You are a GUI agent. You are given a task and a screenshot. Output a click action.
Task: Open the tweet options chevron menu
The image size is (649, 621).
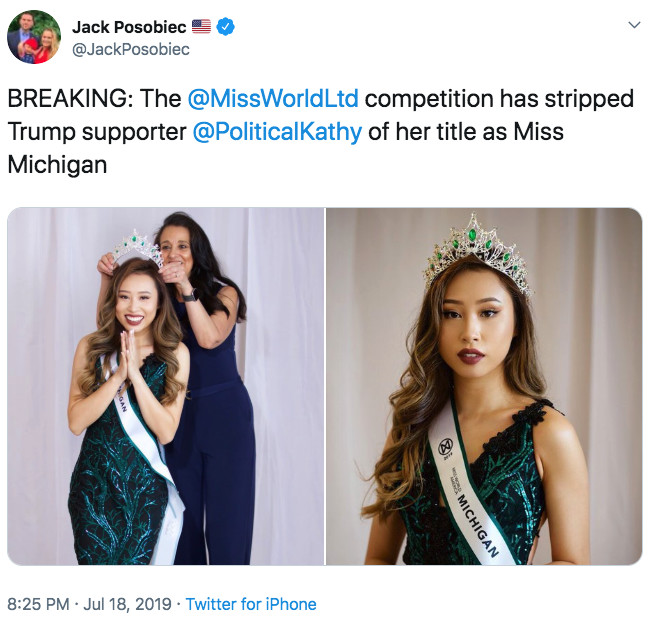click(x=633, y=25)
